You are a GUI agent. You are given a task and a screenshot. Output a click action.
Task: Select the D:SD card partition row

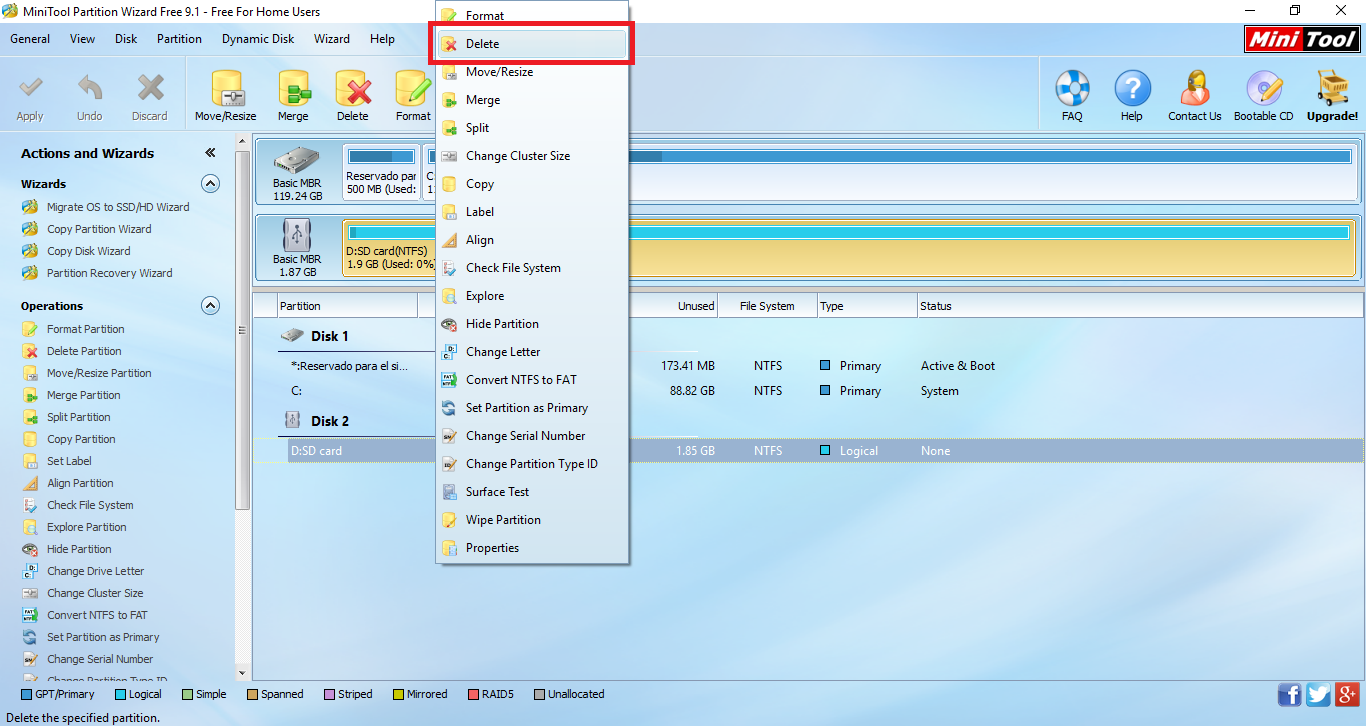coord(808,451)
